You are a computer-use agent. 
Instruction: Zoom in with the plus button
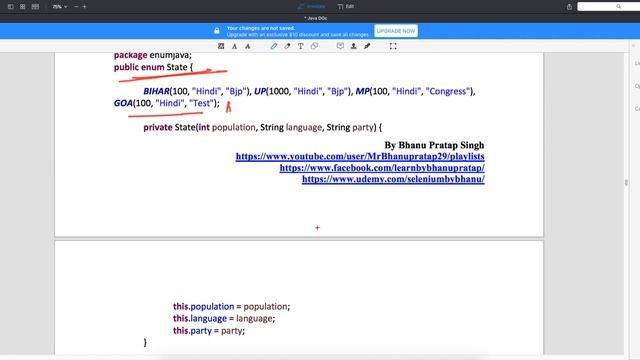[x=84, y=7]
